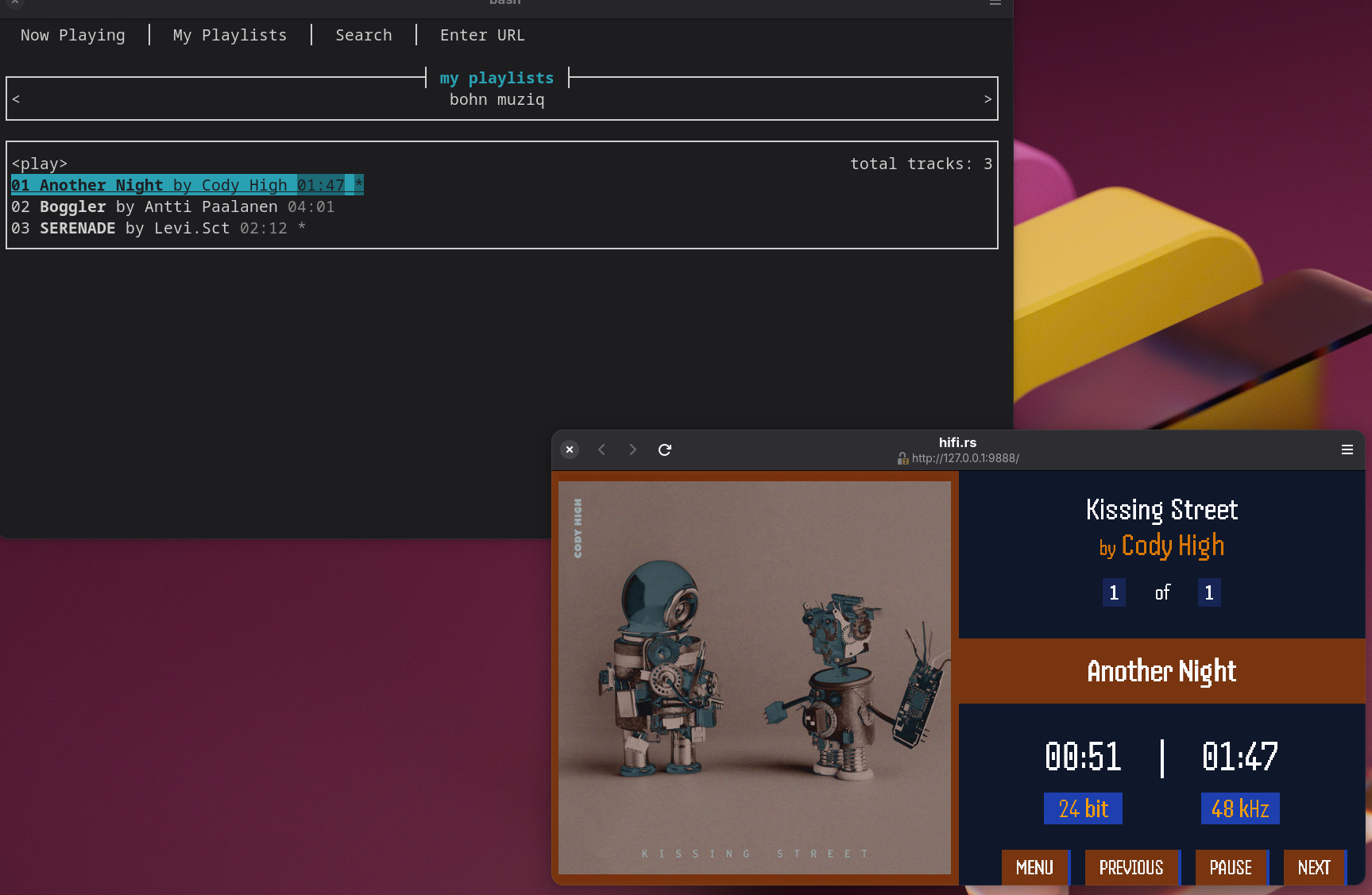Go back in hifi.rs browser
This screenshot has height=895, width=1372.
coord(601,449)
